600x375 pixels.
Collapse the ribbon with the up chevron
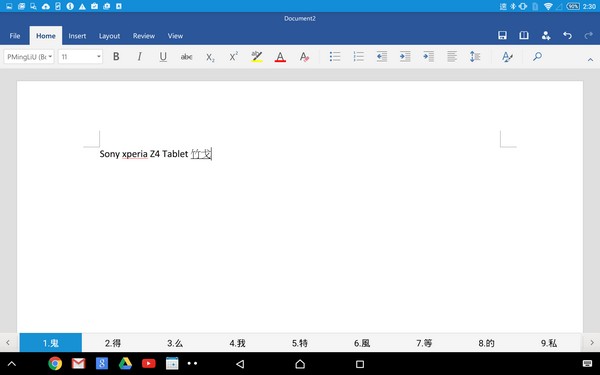click(x=590, y=60)
